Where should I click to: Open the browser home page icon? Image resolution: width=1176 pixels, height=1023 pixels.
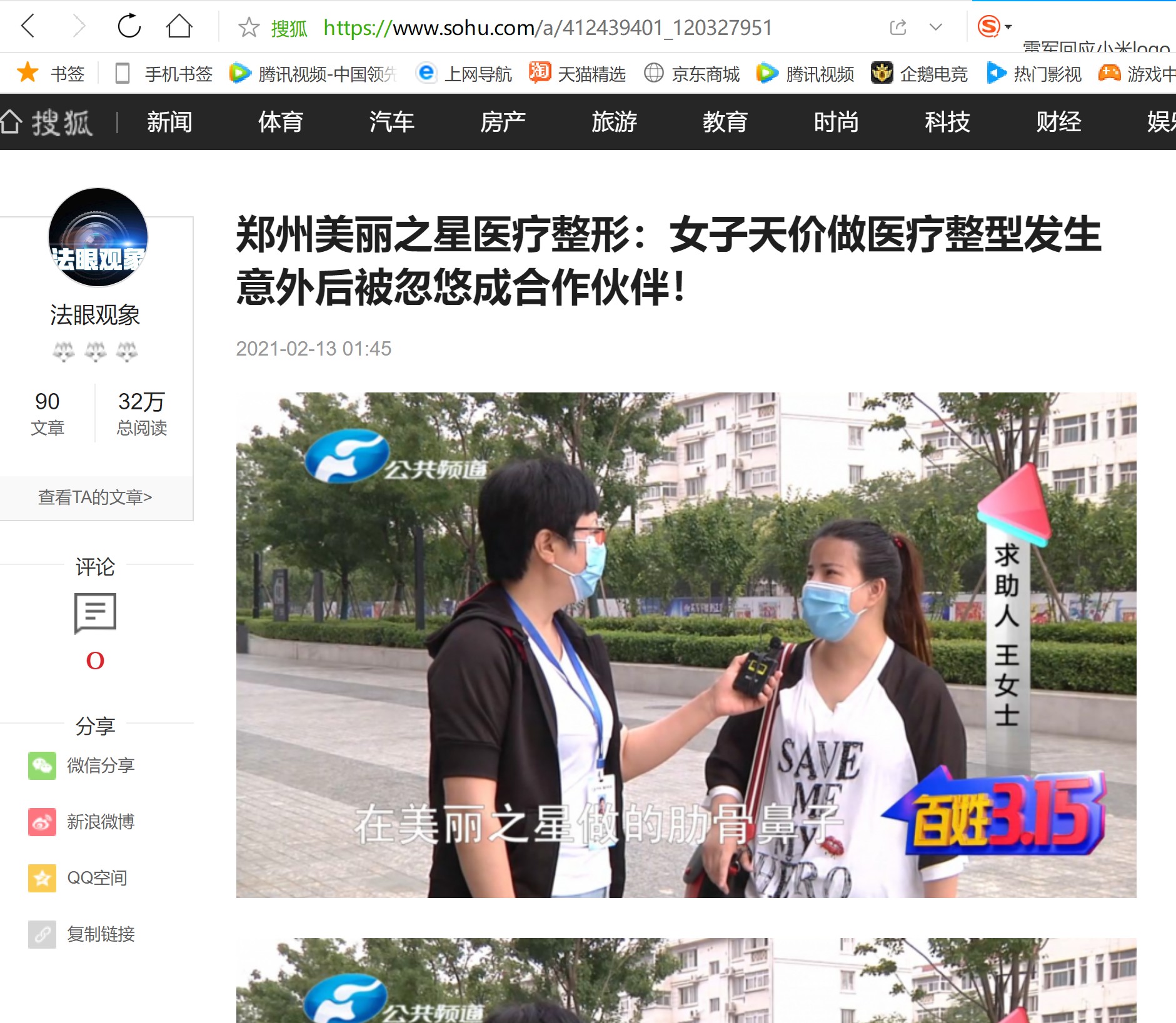(x=179, y=26)
